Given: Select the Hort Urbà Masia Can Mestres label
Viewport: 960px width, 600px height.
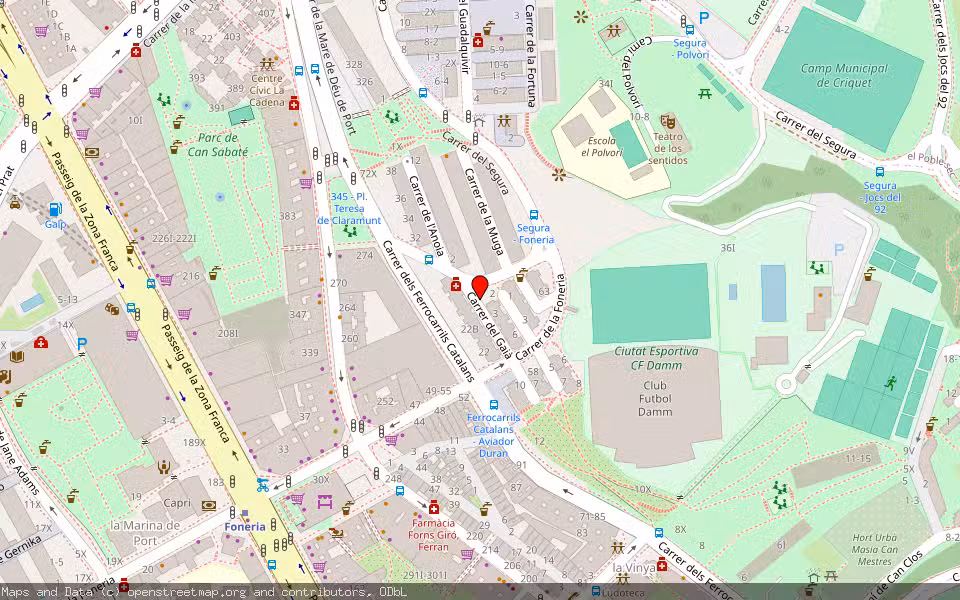Looking at the screenshot, I should 875,549.
